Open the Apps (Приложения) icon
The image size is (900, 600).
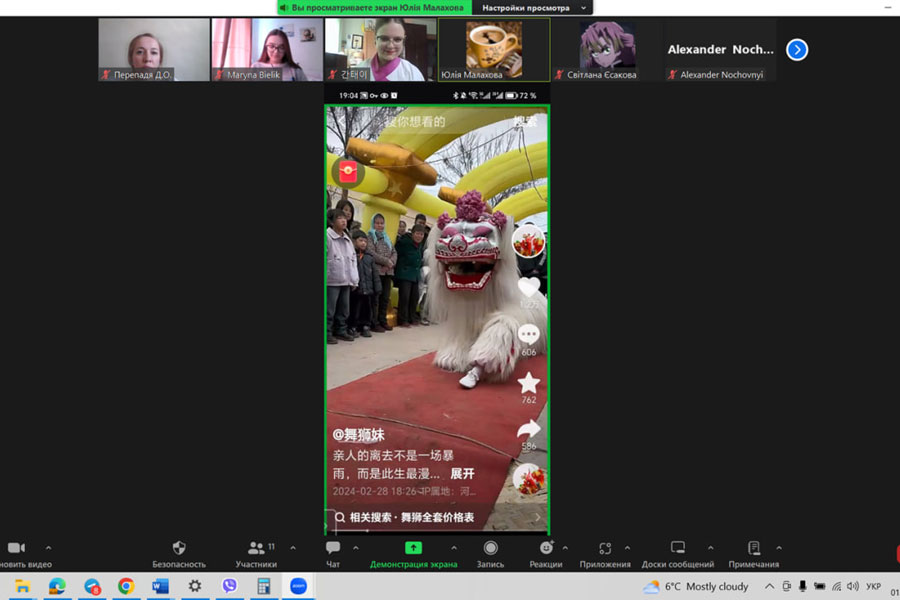pyautogui.click(x=605, y=548)
